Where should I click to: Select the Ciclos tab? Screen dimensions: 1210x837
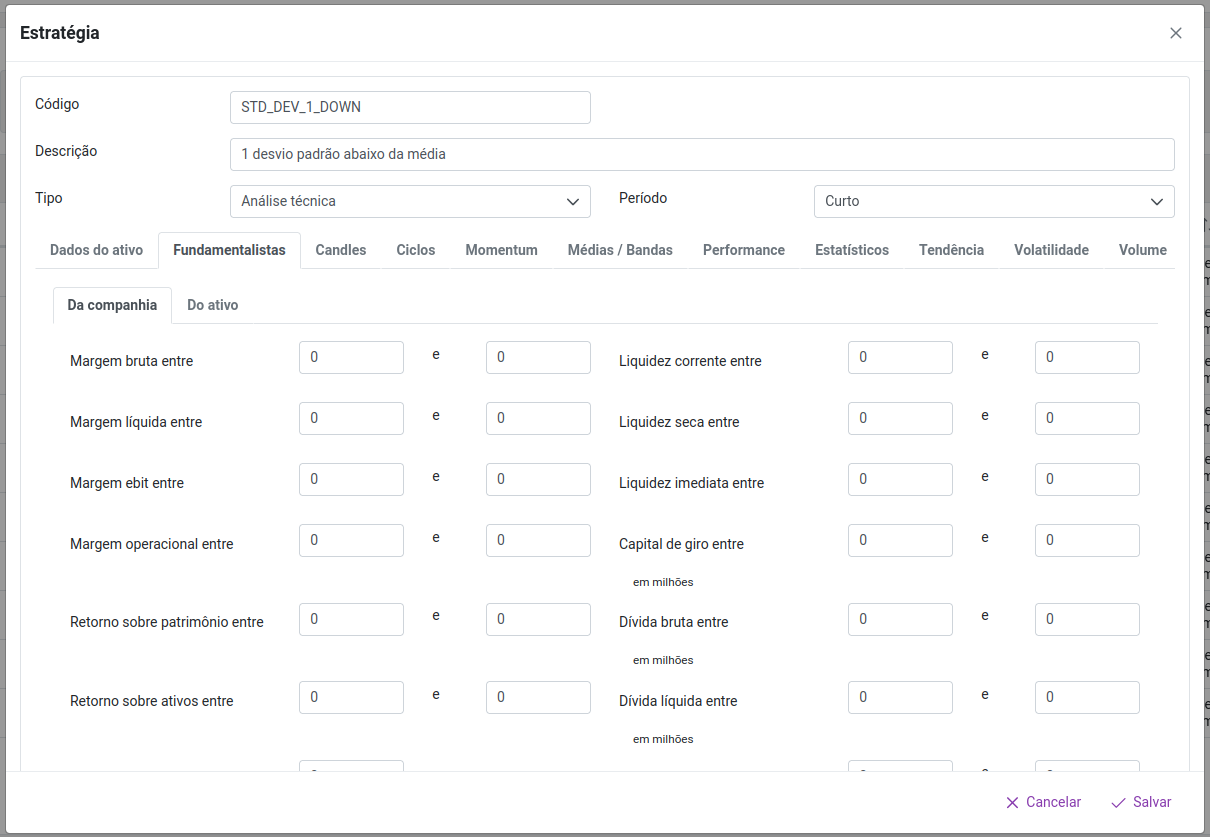point(415,250)
